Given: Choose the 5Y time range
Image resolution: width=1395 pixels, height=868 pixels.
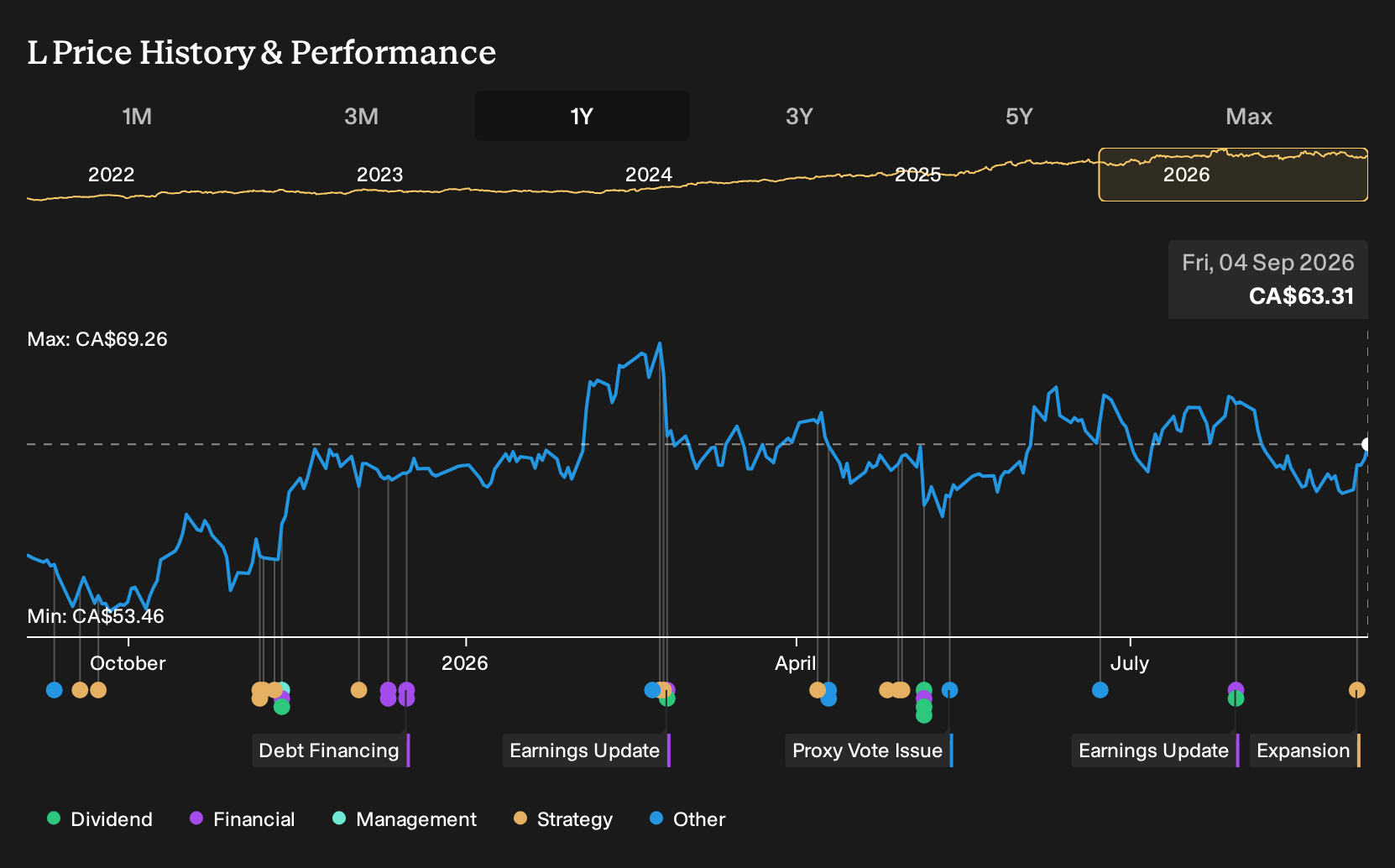Looking at the screenshot, I should 1019,116.
